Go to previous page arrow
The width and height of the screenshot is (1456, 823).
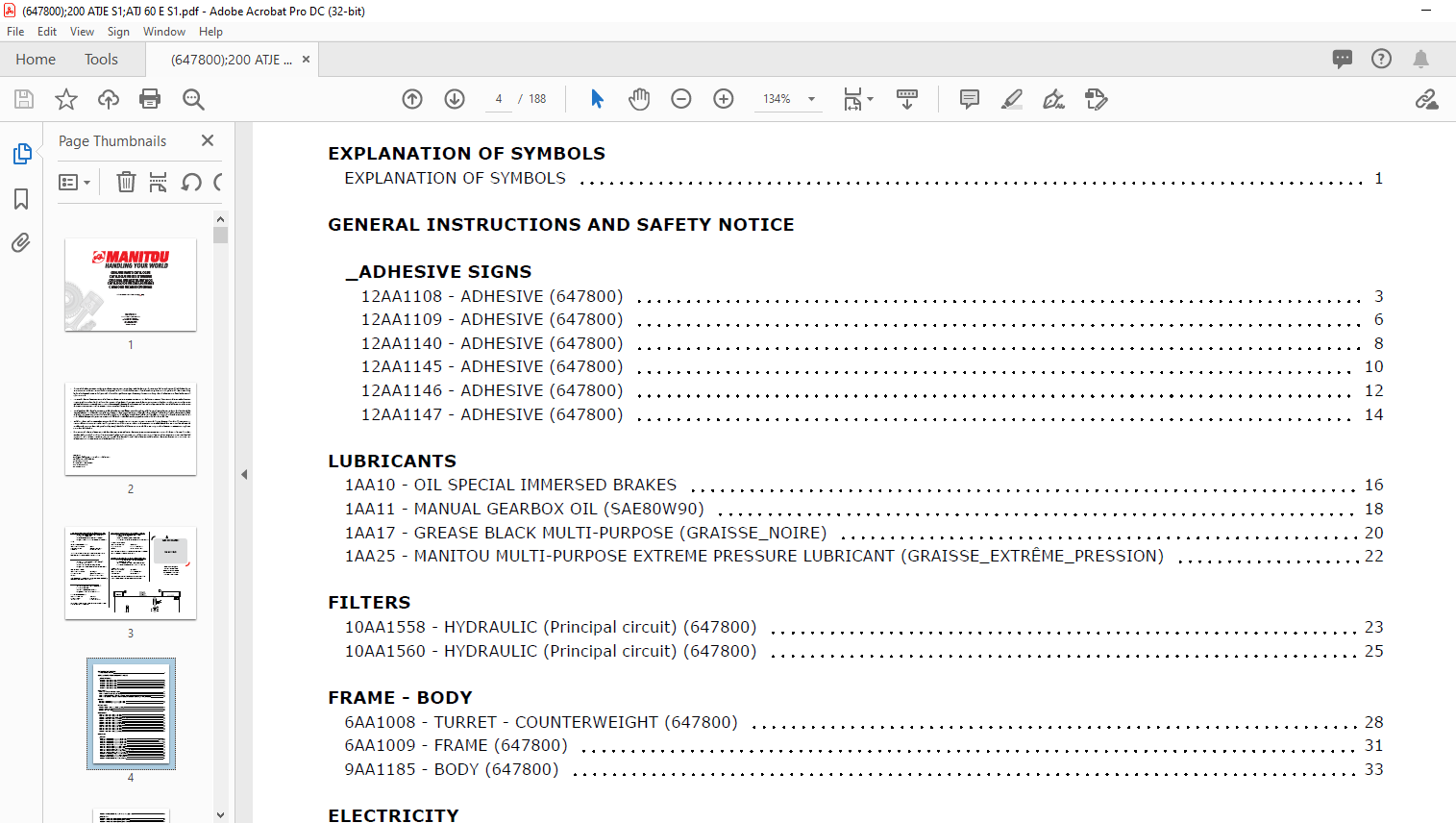[412, 99]
